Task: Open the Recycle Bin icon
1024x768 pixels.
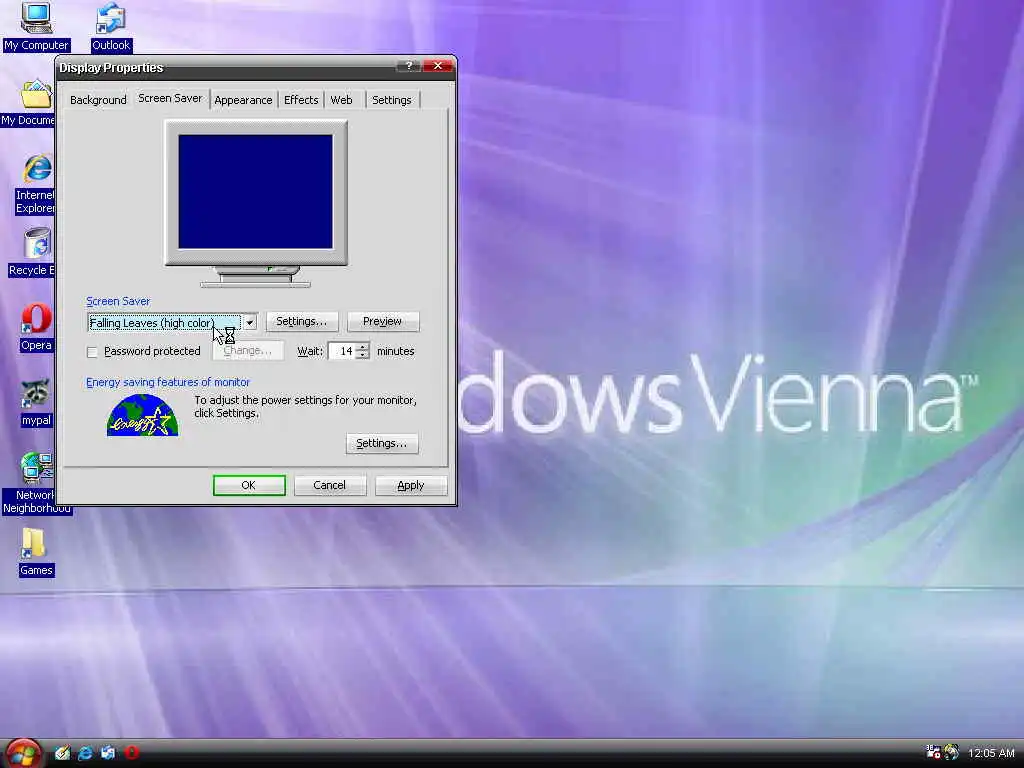Action: click(x=33, y=252)
